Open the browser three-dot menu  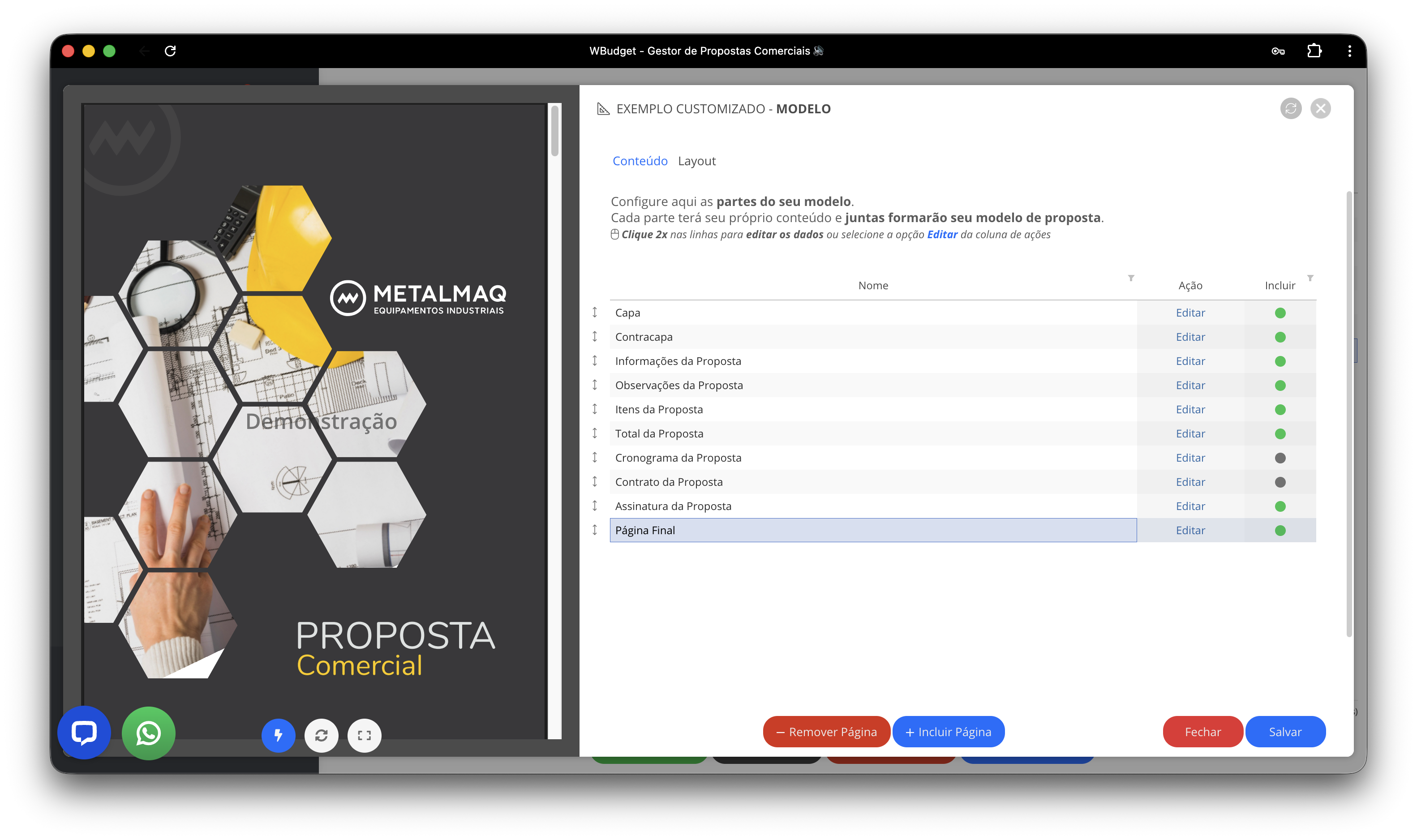(x=1350, y=51)
